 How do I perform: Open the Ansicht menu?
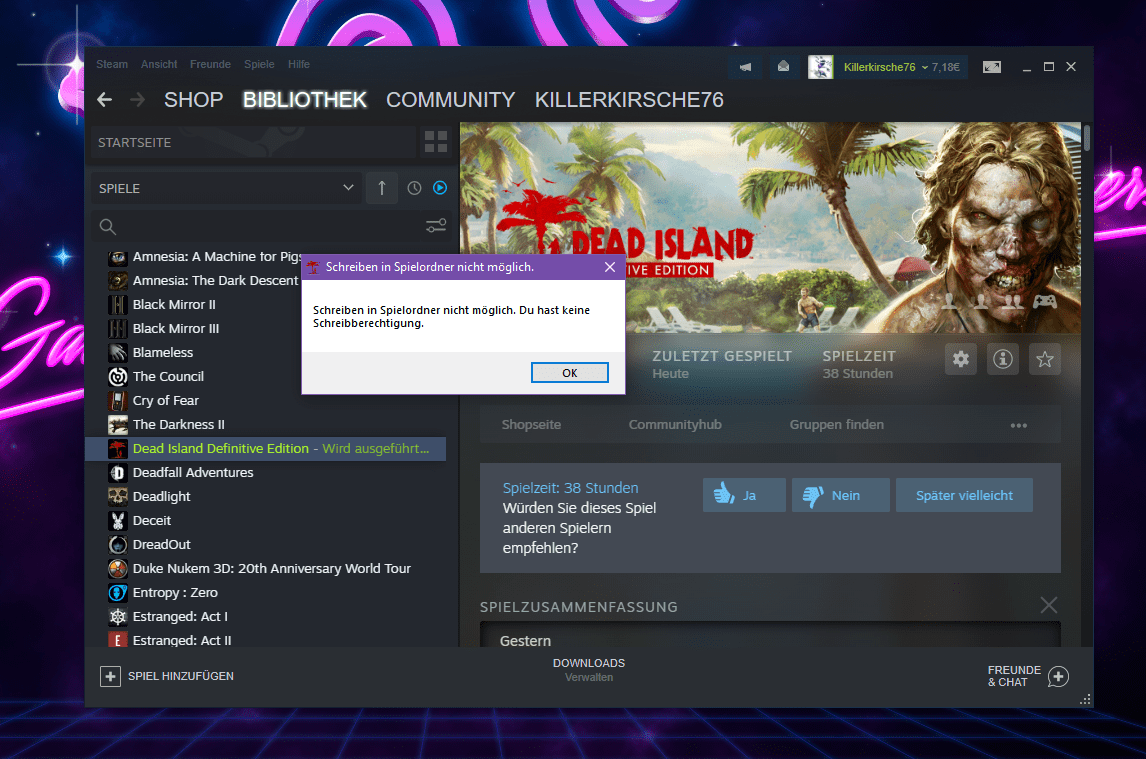tap(159, 64)
